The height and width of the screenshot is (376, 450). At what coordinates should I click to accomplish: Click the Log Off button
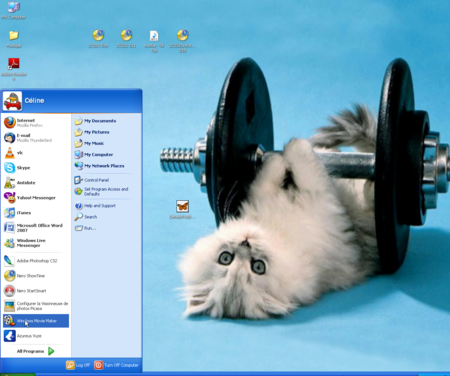click(x=78, y=365)
